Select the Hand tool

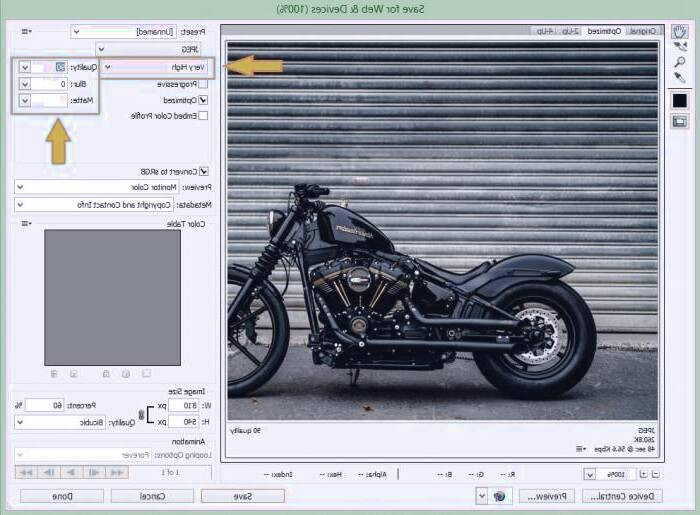pos(679,31)
